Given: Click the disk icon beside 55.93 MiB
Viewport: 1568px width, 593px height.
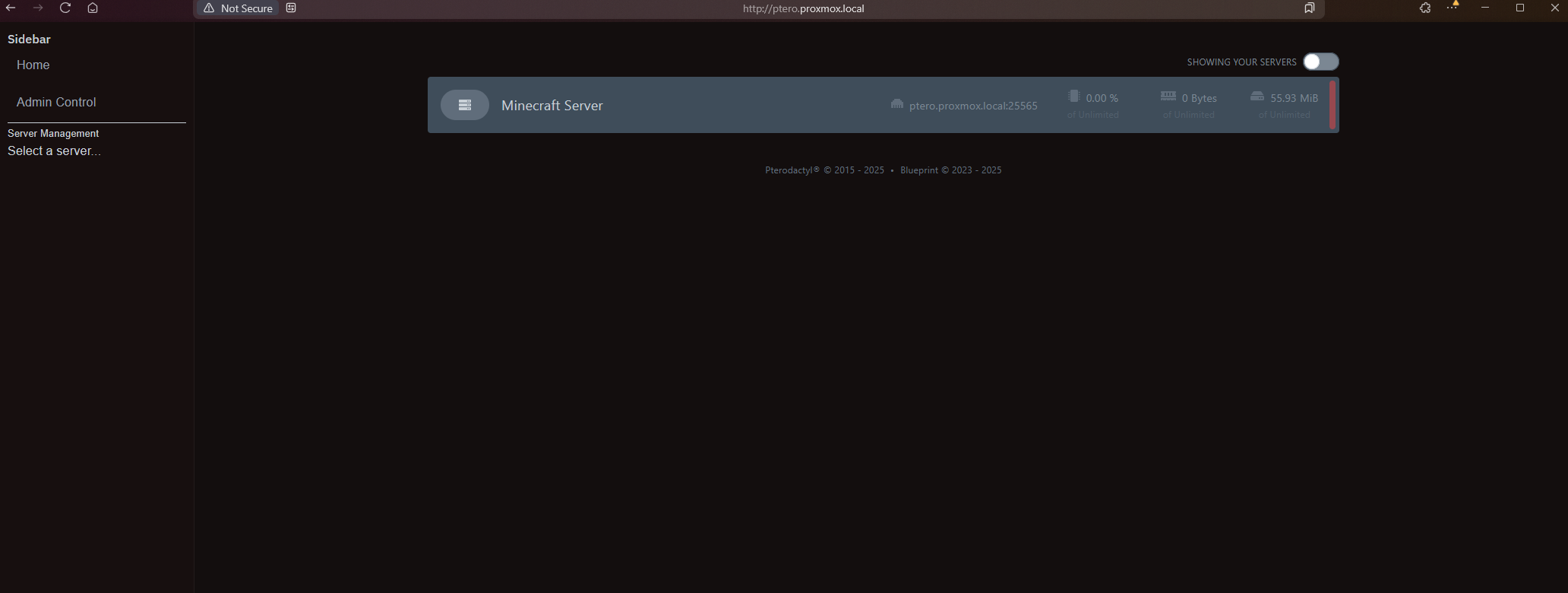Looking at the screenshot, I should [x=1257, y=96].
